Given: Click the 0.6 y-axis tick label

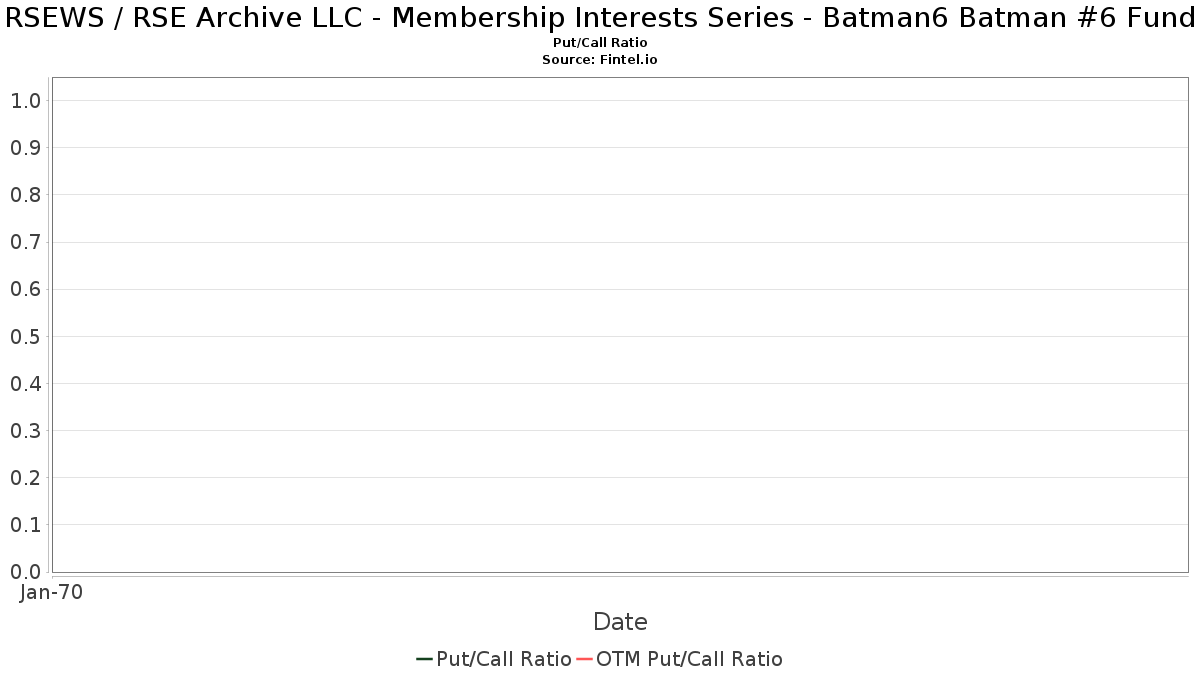Looking at the screenshot, I should coord(25,289).
